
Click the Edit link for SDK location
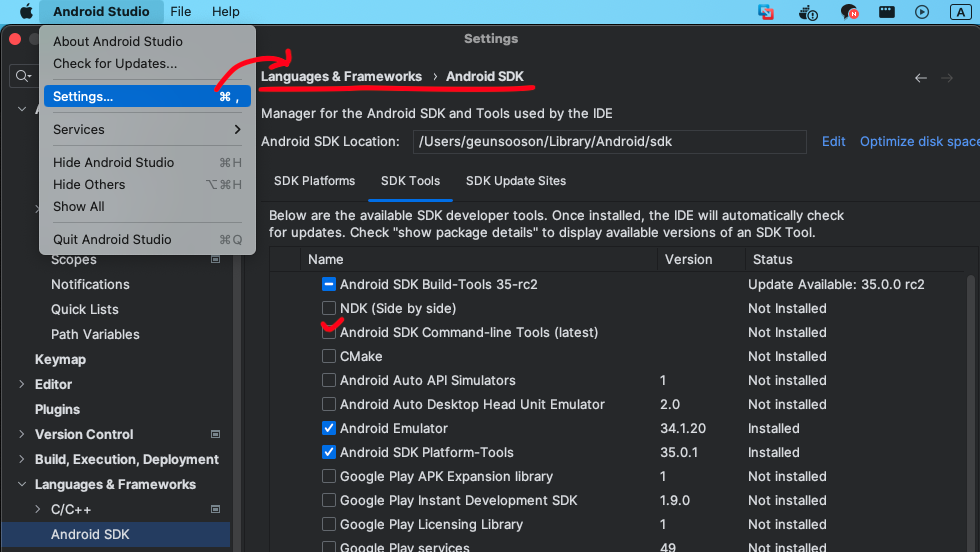(x=833, y=142)
